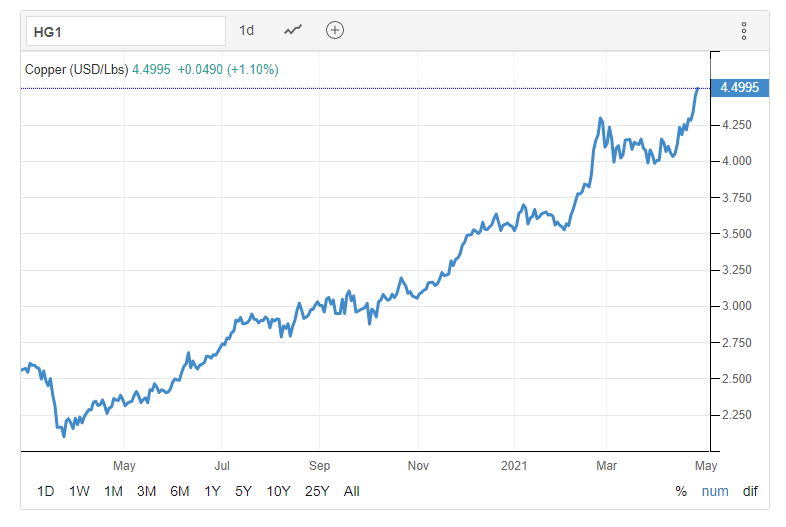Switch to the 1M time range

(x=113, y=491)
